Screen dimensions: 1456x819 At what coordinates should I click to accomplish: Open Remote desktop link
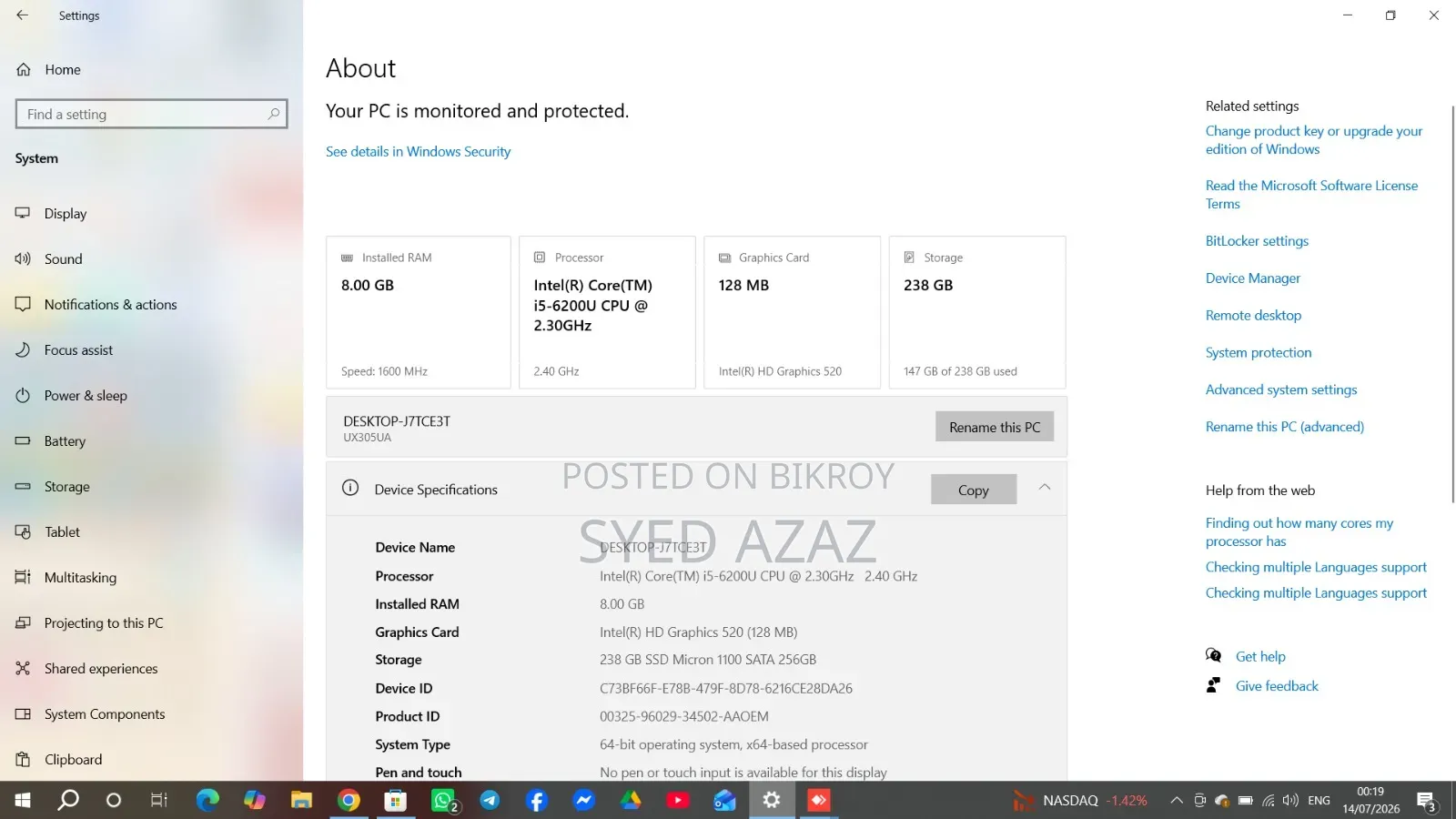pyautogui.click(x=1253, y=316)
